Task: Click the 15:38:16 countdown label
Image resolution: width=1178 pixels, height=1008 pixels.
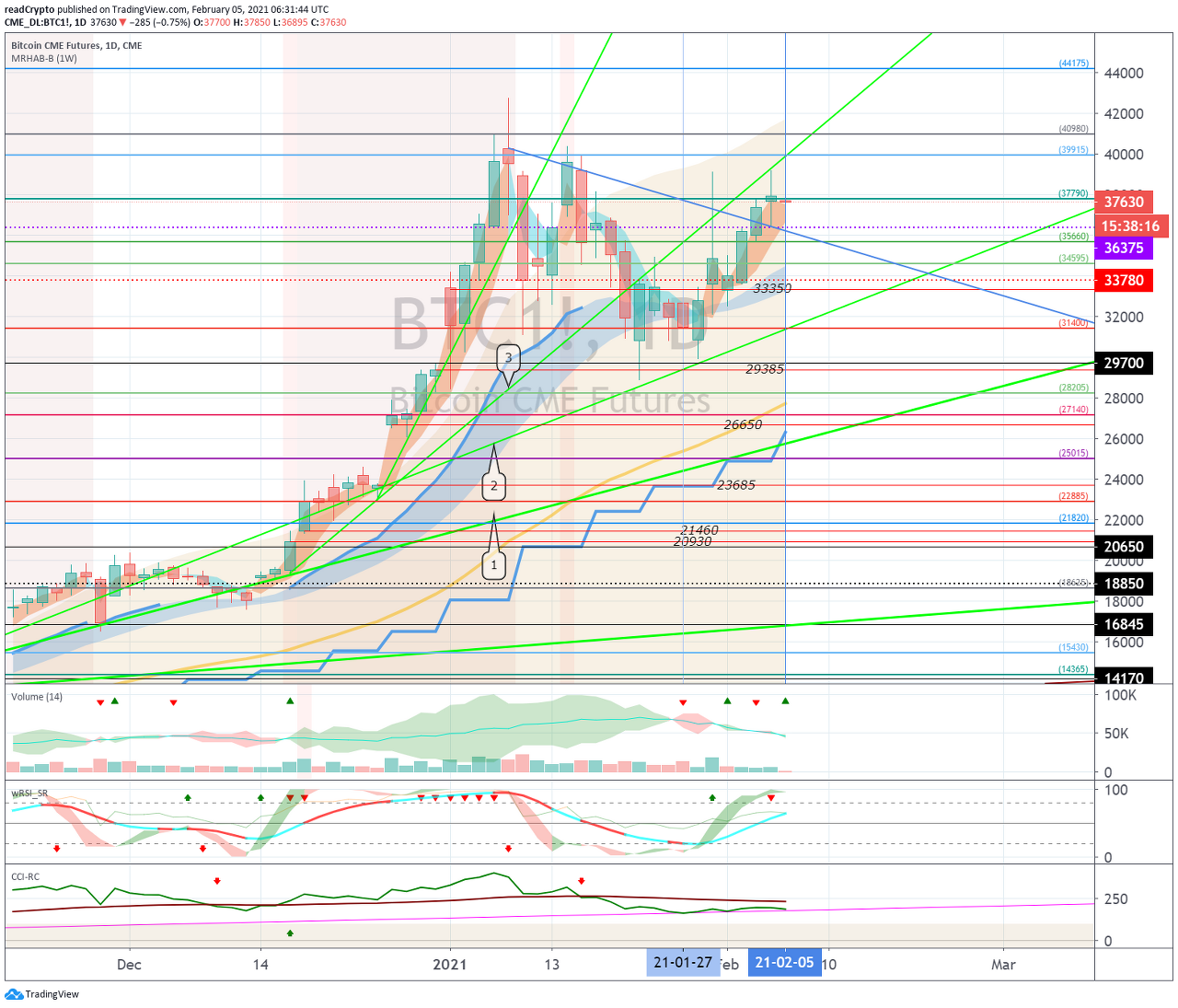Action: 1130,226
